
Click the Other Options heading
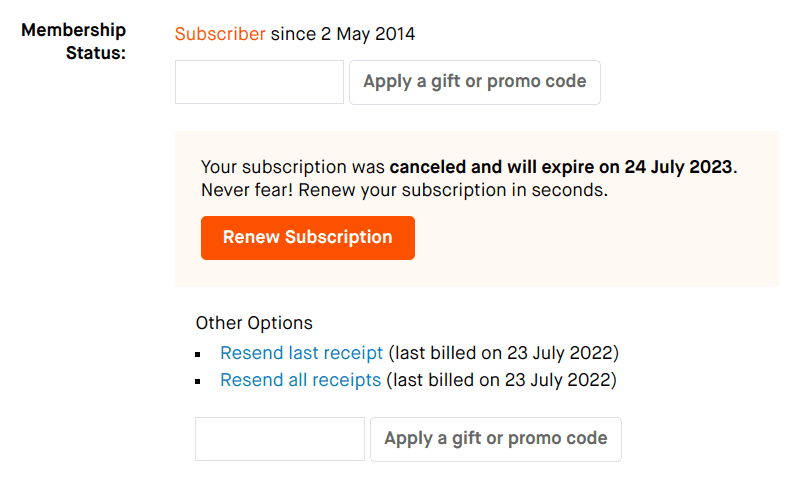click(x=254, y=323)
